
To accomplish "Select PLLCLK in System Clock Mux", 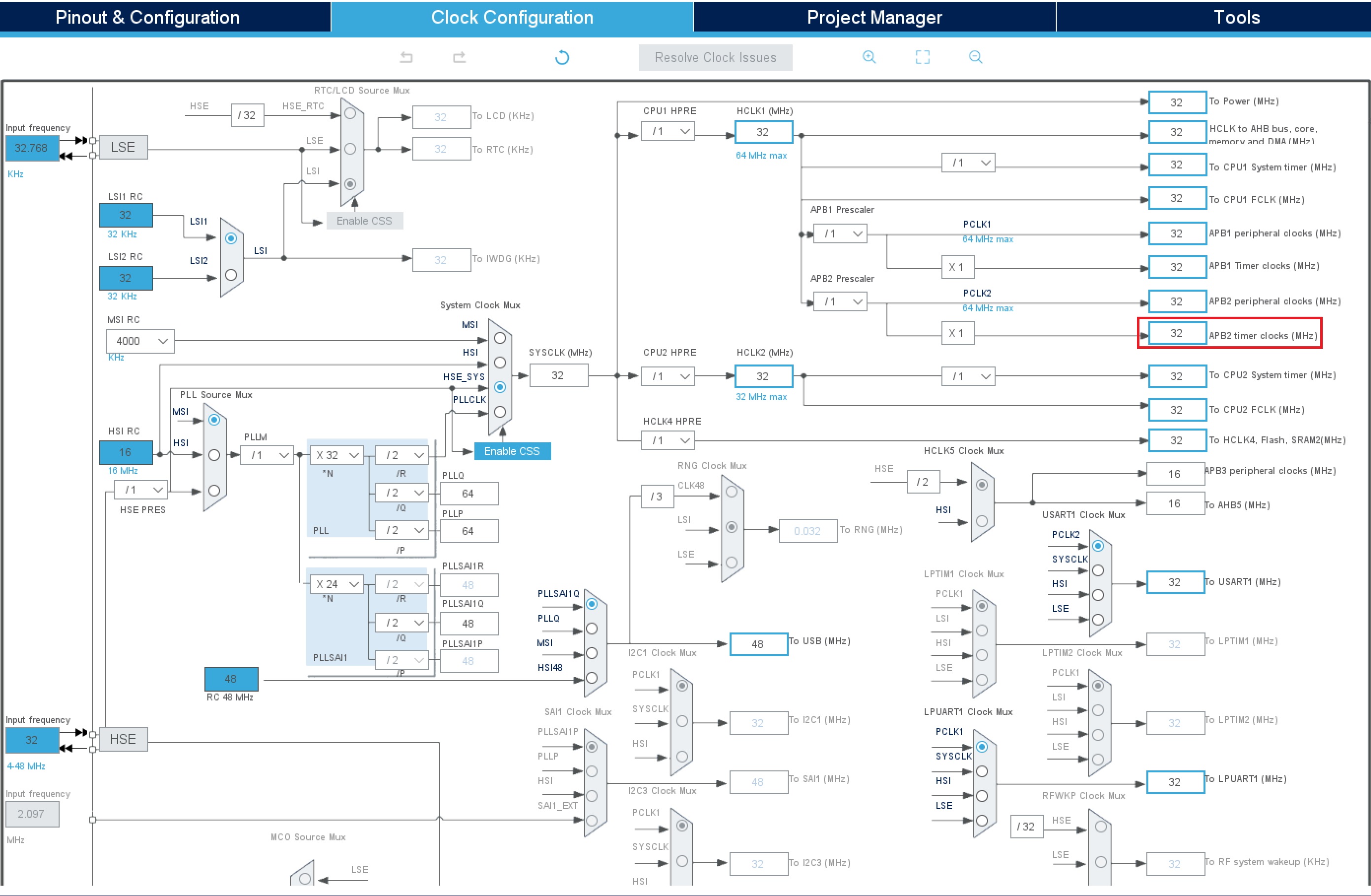I will [x=500, y=412].
